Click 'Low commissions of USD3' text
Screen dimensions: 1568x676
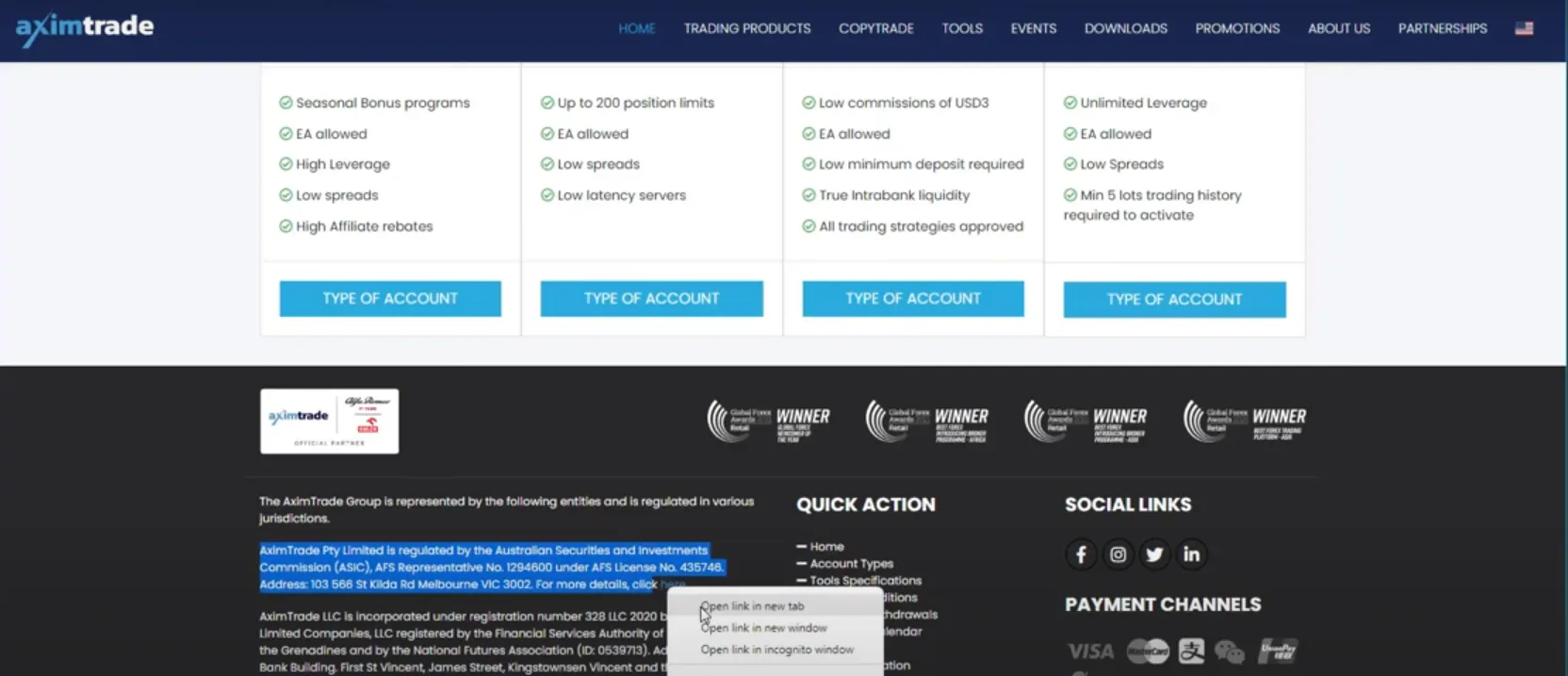point(904,103)
